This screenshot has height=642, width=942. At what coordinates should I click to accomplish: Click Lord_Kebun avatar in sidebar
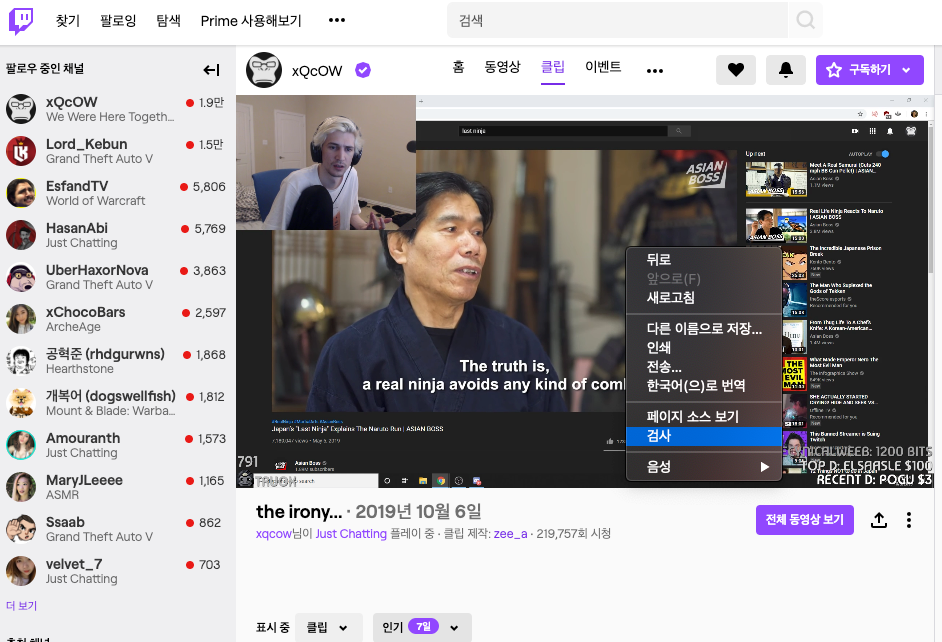21,151
